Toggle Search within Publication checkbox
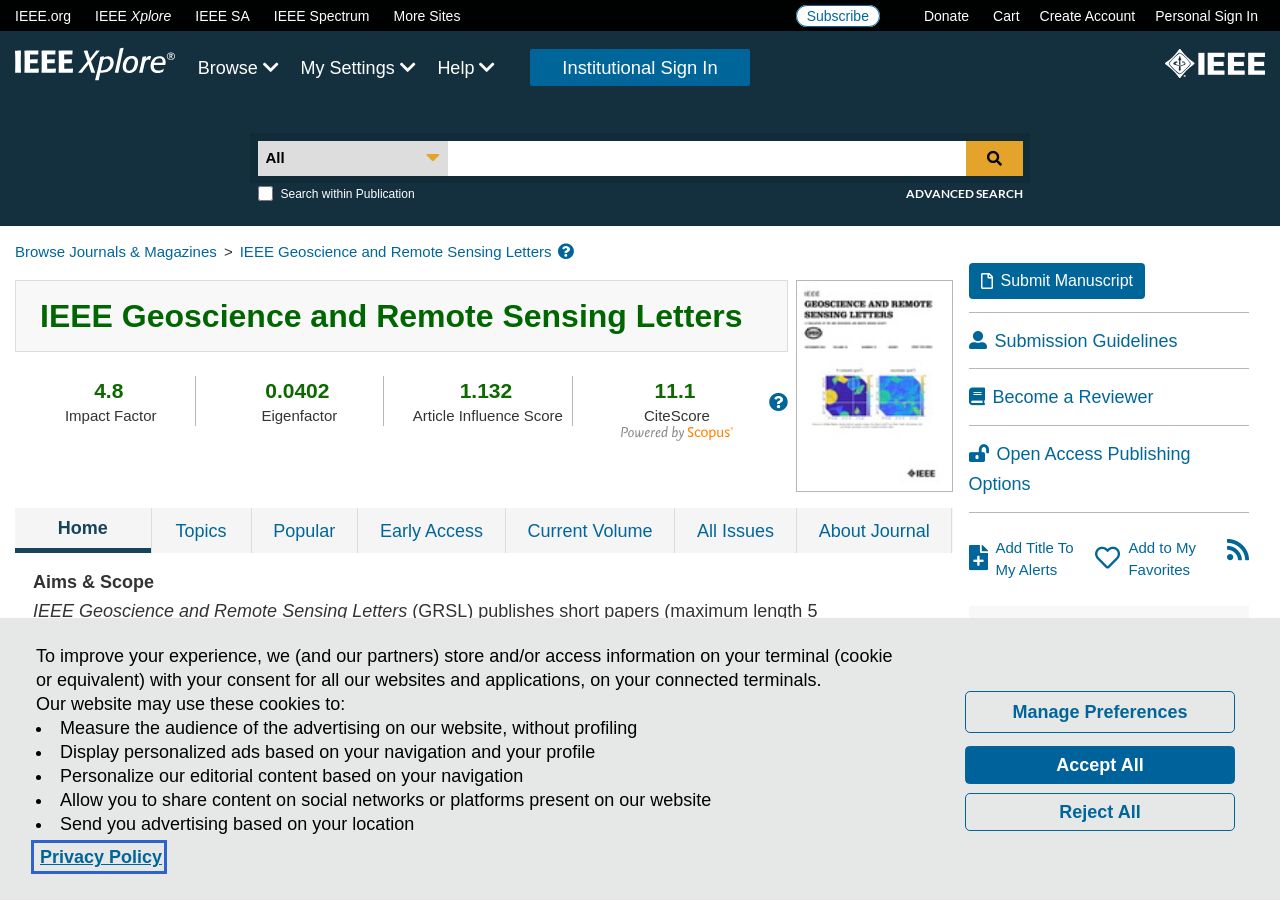Screen dimensions: 1280x900 coord(265,194)
